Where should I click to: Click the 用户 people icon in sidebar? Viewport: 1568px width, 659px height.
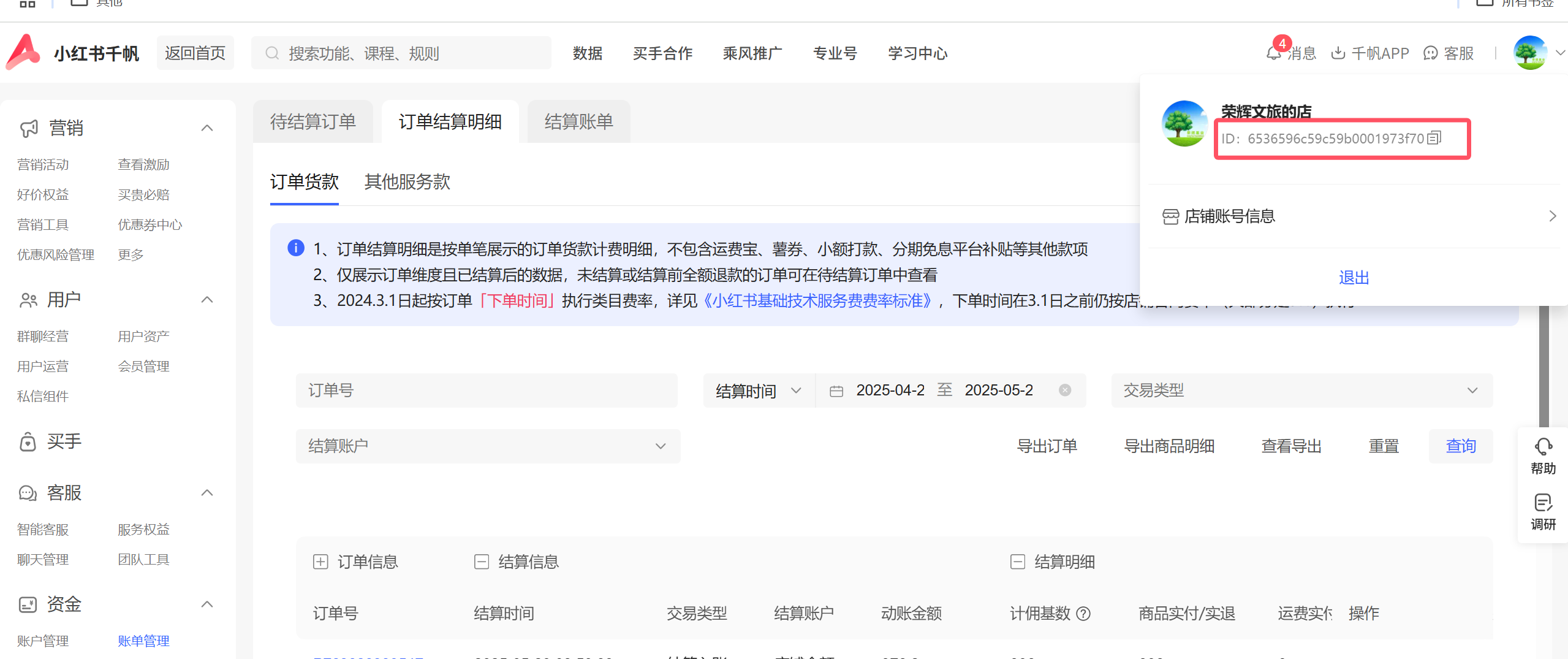tap(28, 300)
